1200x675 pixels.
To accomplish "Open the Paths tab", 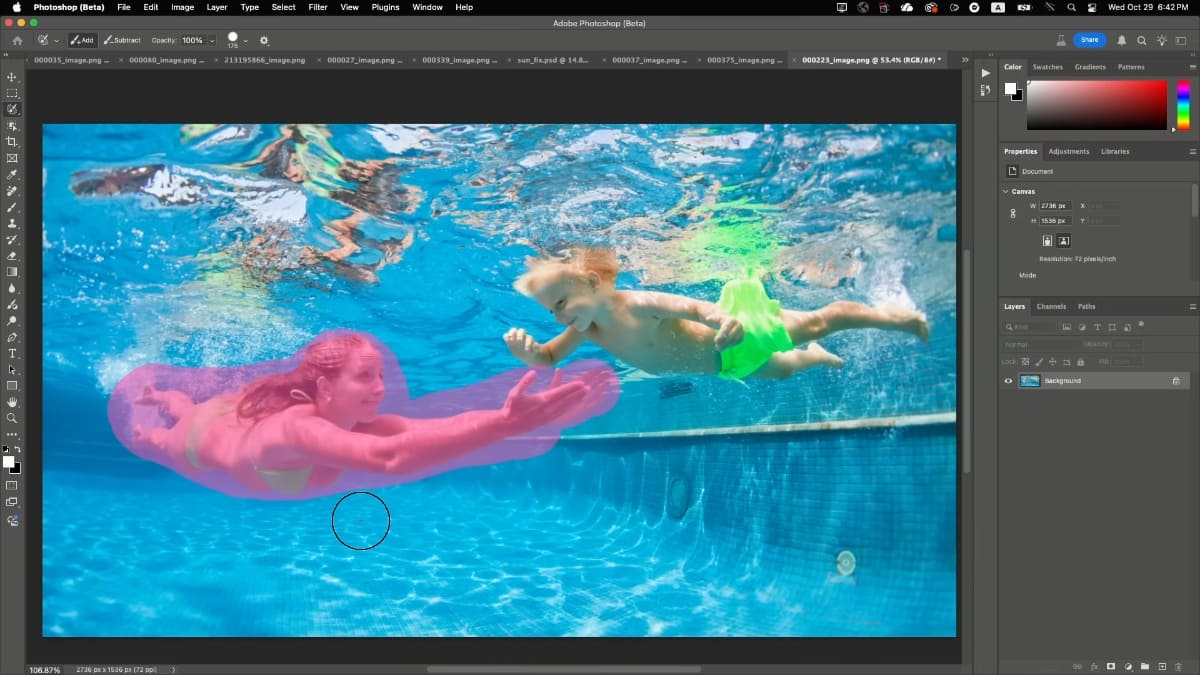I will point(1086,306).
